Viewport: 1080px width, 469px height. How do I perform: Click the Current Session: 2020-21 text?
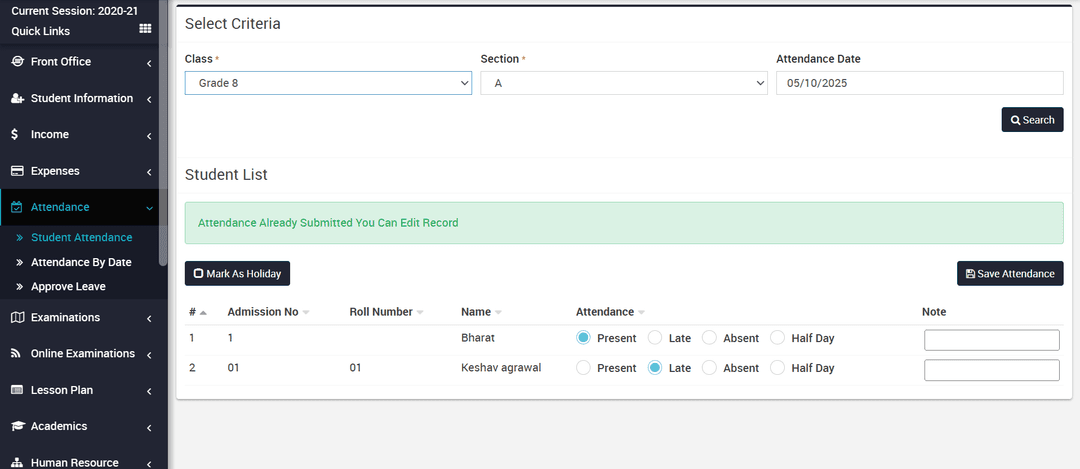[75, 11]
